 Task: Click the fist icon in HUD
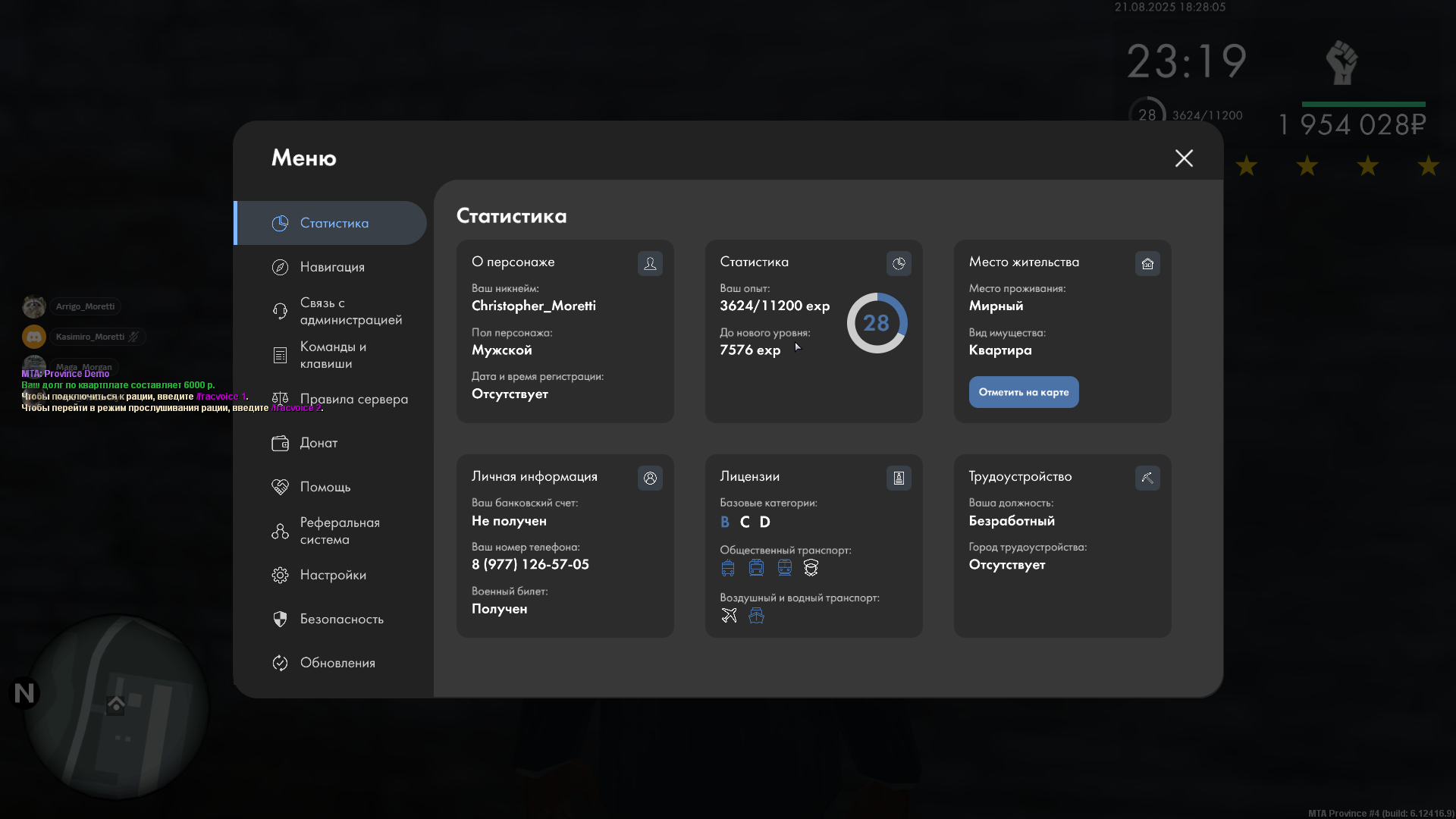coord(1341,62)
